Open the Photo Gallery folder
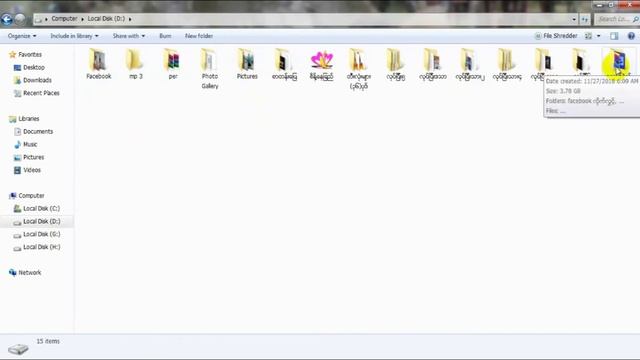The height and width of the screenshot is (360, 640). [x=210, y=69]
